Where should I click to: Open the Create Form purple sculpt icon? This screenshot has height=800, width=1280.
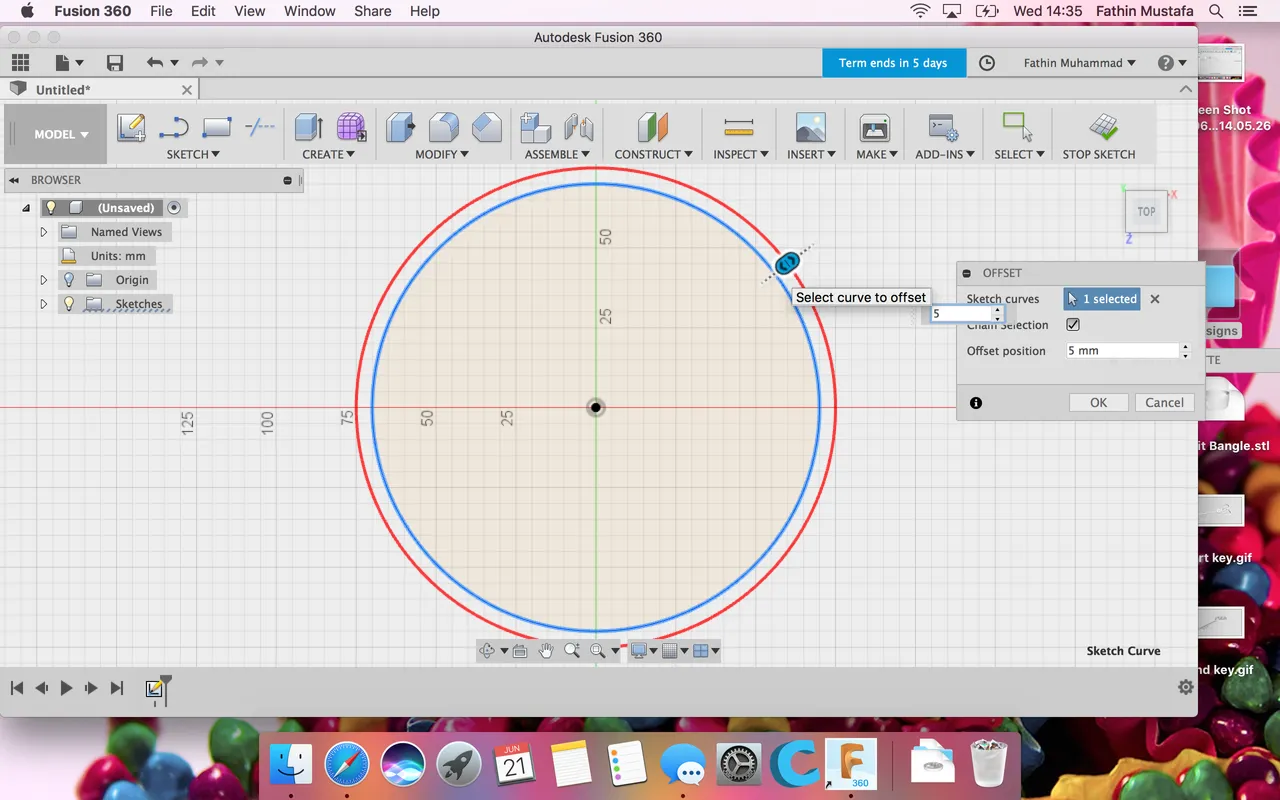351,127
